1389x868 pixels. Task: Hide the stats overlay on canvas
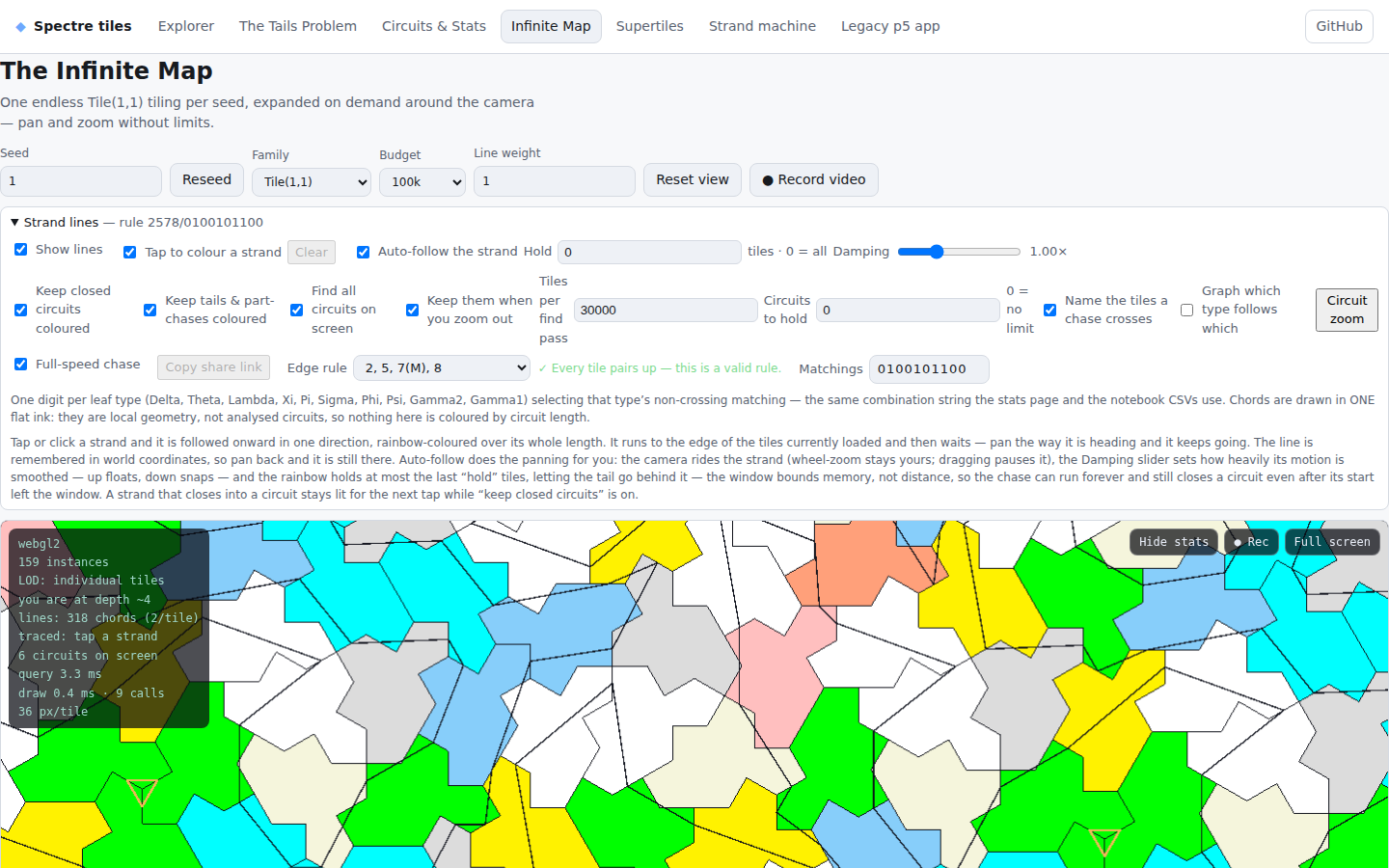click(x=1173, y=542)
